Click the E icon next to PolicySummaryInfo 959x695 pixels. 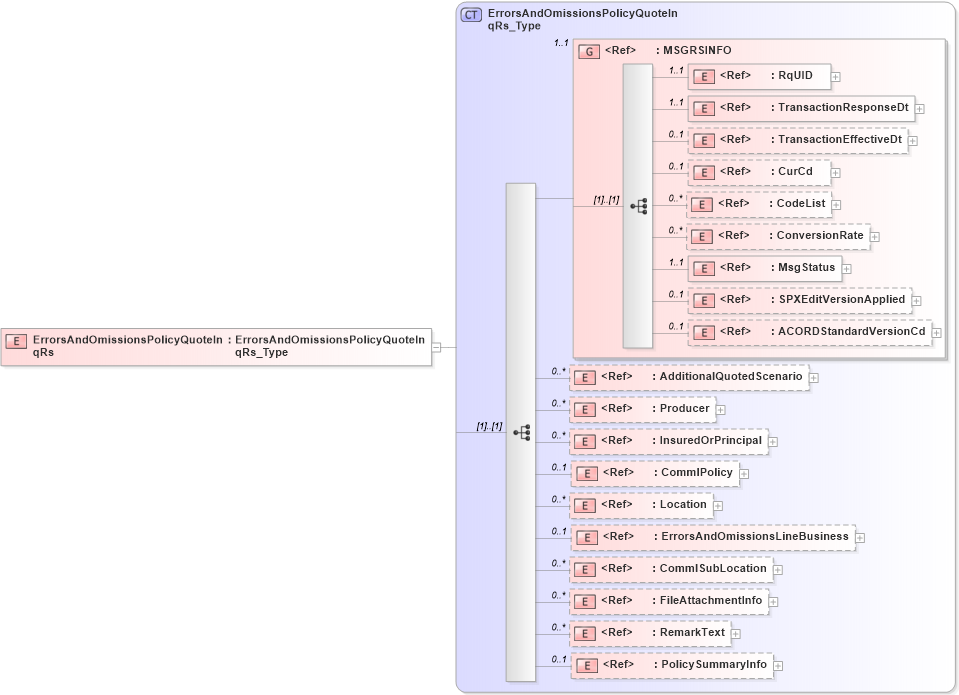coord(585,664)
